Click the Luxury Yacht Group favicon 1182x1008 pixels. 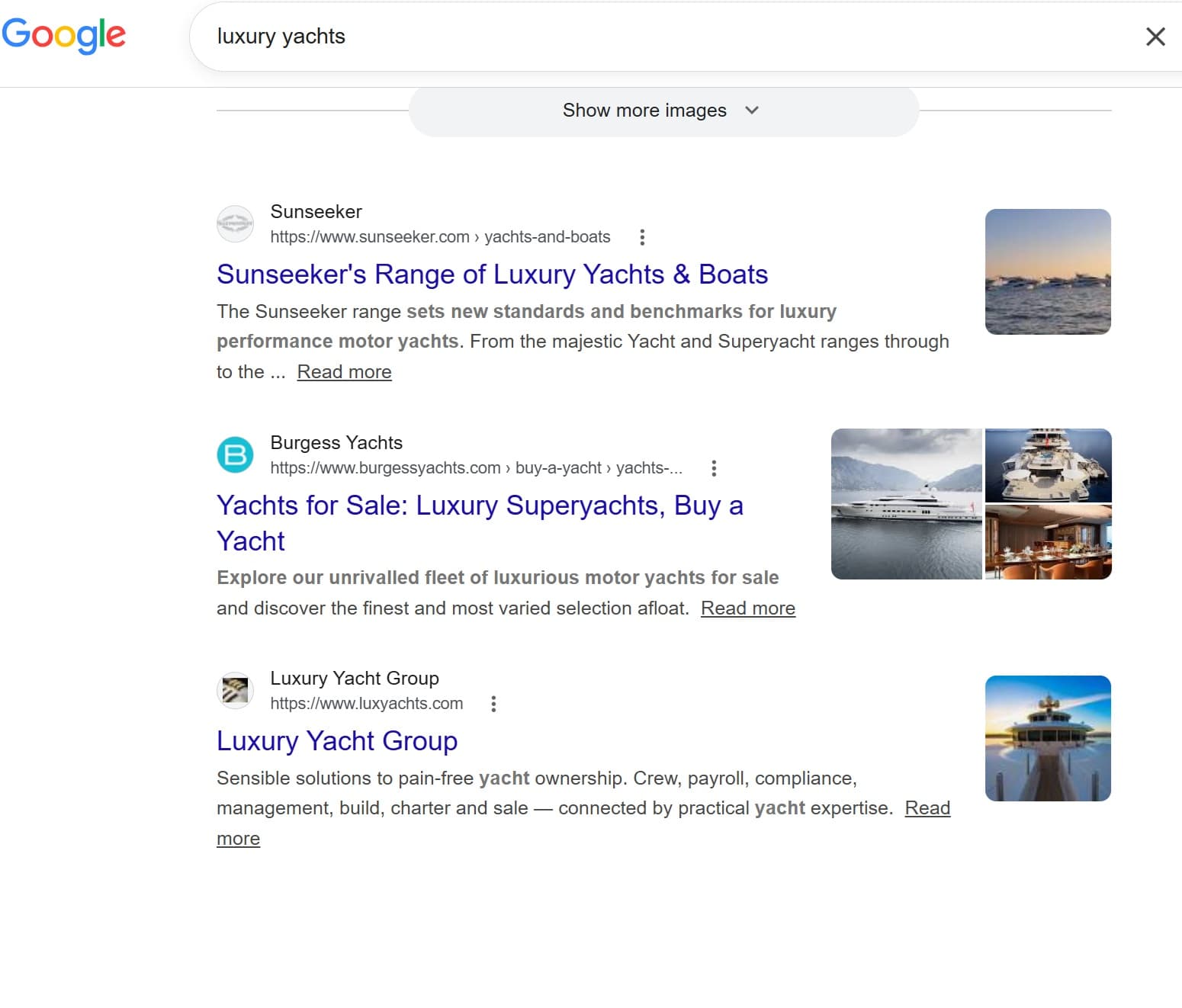[x=235, y=691]
